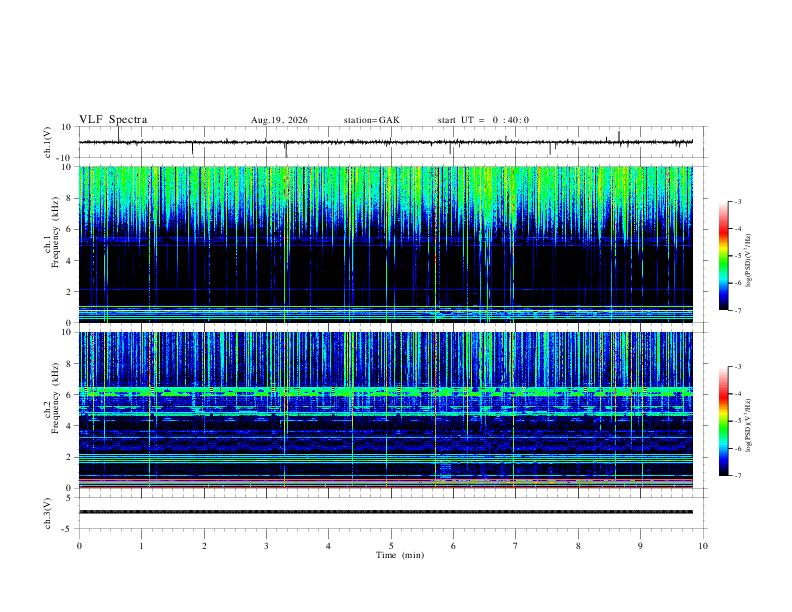Click the ch.3 black signal band

click(386, 512)
